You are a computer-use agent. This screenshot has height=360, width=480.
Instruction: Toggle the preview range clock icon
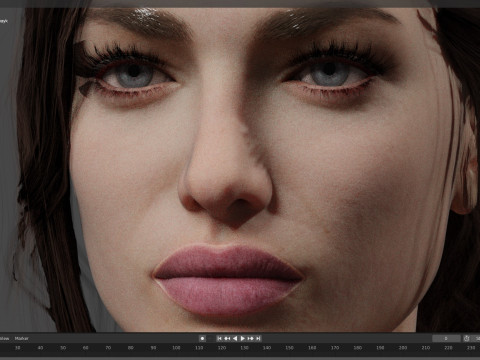[x=466, y=338]
